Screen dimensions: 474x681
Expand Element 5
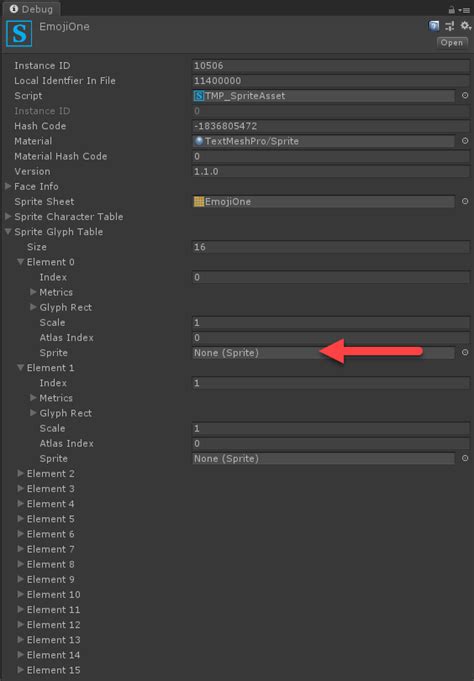tap(20, 519)
